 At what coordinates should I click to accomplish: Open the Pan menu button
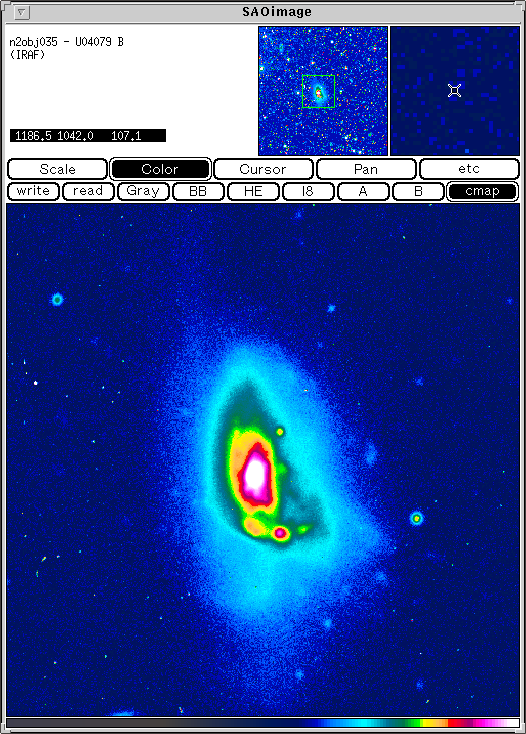[366, 169]
